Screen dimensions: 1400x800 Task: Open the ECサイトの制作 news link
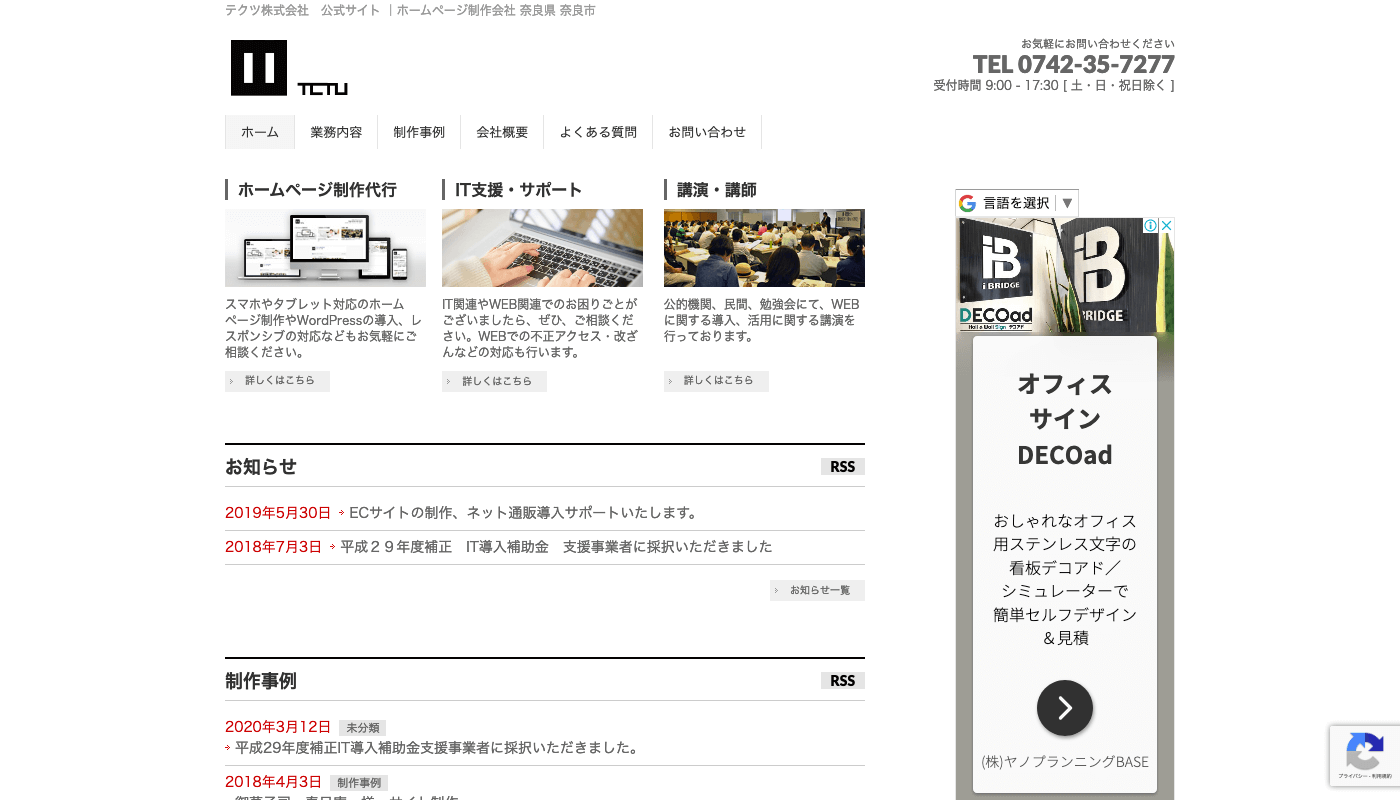(x=523, y=513)
